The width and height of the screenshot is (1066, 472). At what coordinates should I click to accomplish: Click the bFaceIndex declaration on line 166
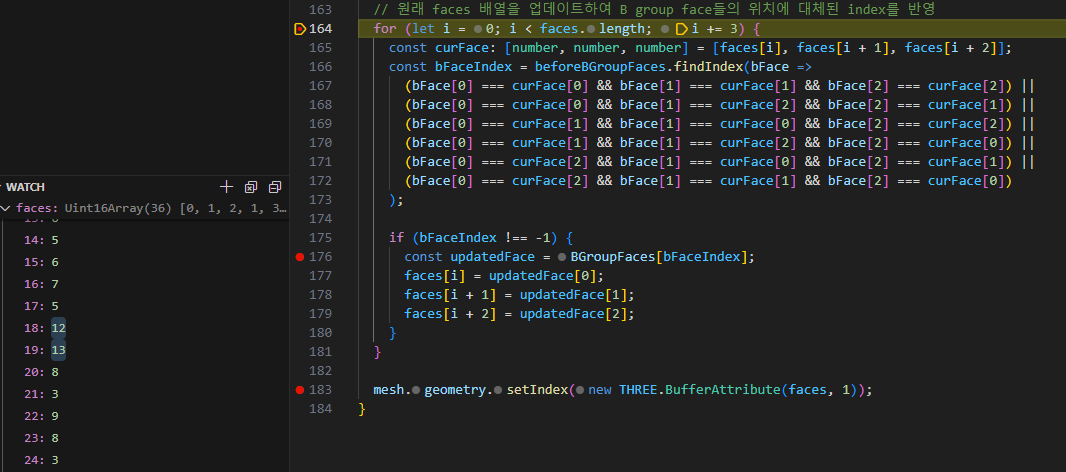[x=473, y=67]
